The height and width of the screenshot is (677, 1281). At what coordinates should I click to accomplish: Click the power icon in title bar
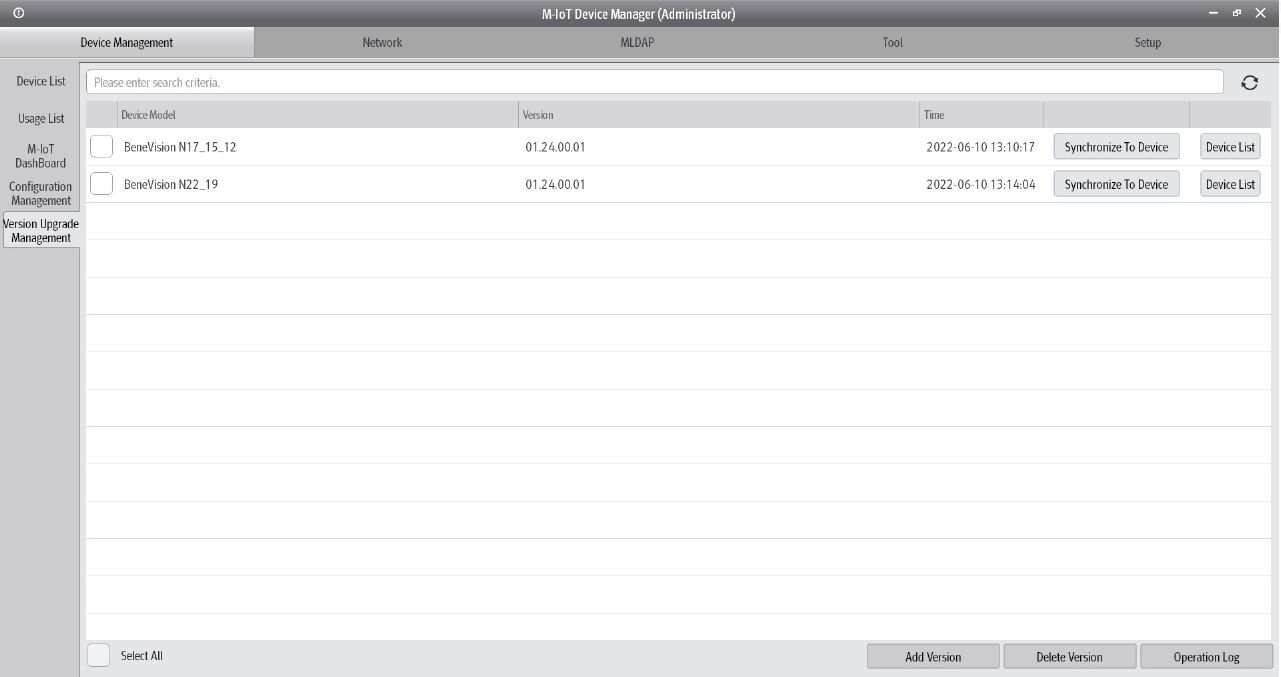coord(19,13)
